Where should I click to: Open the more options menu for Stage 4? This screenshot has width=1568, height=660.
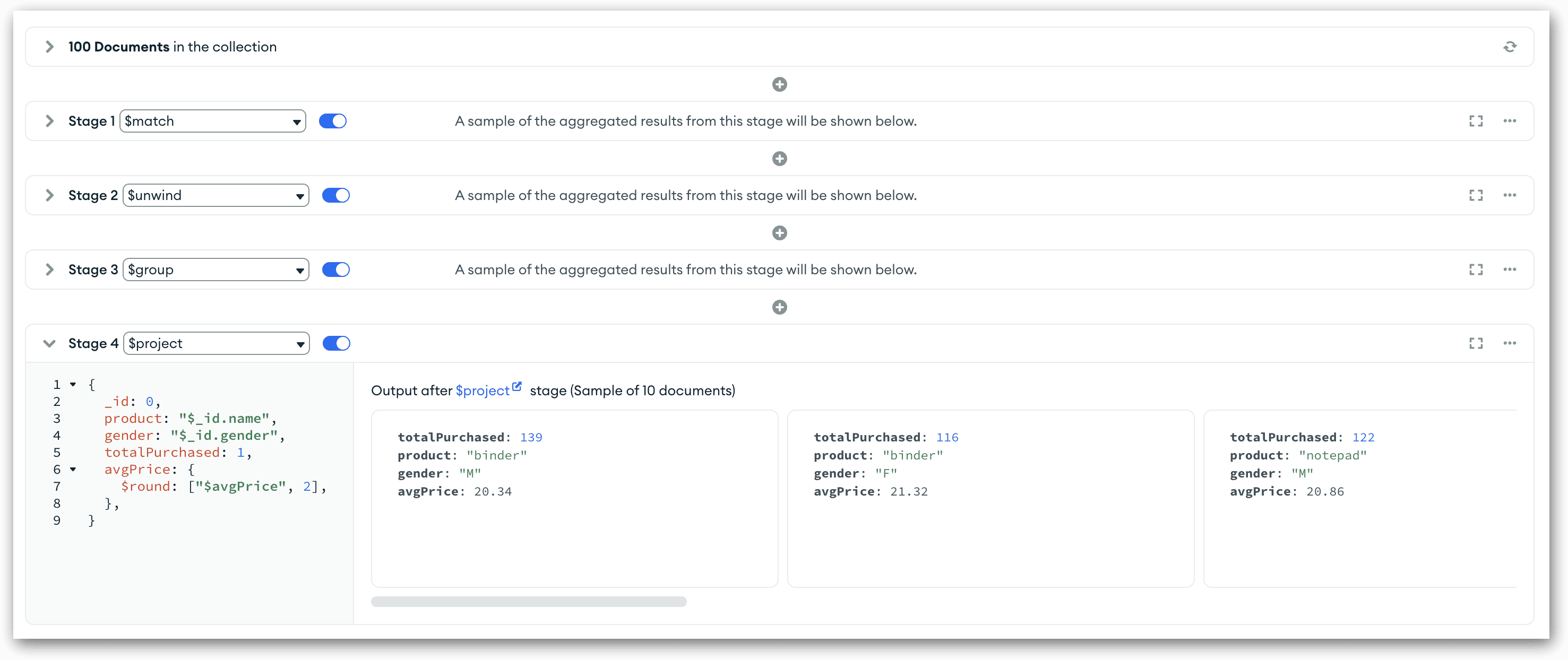point(1510,343)
